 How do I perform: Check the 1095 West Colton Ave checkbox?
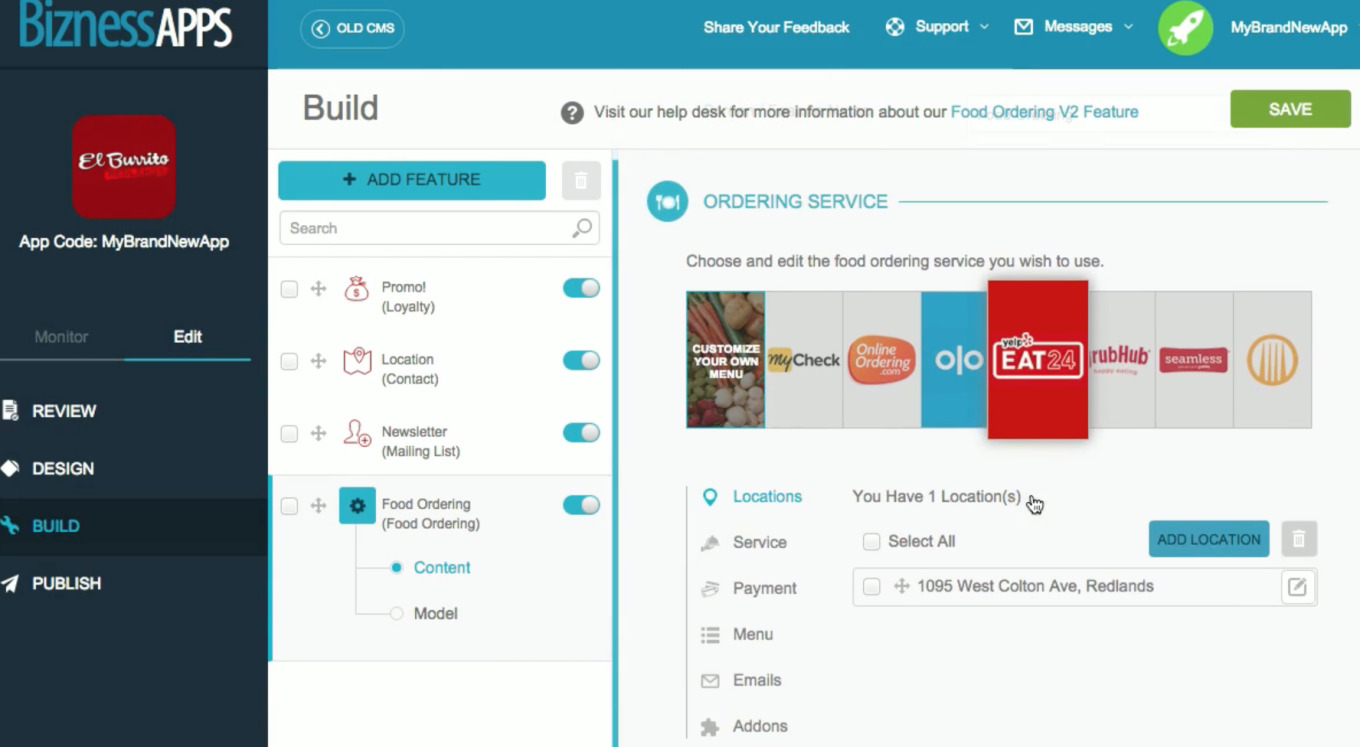872,587
